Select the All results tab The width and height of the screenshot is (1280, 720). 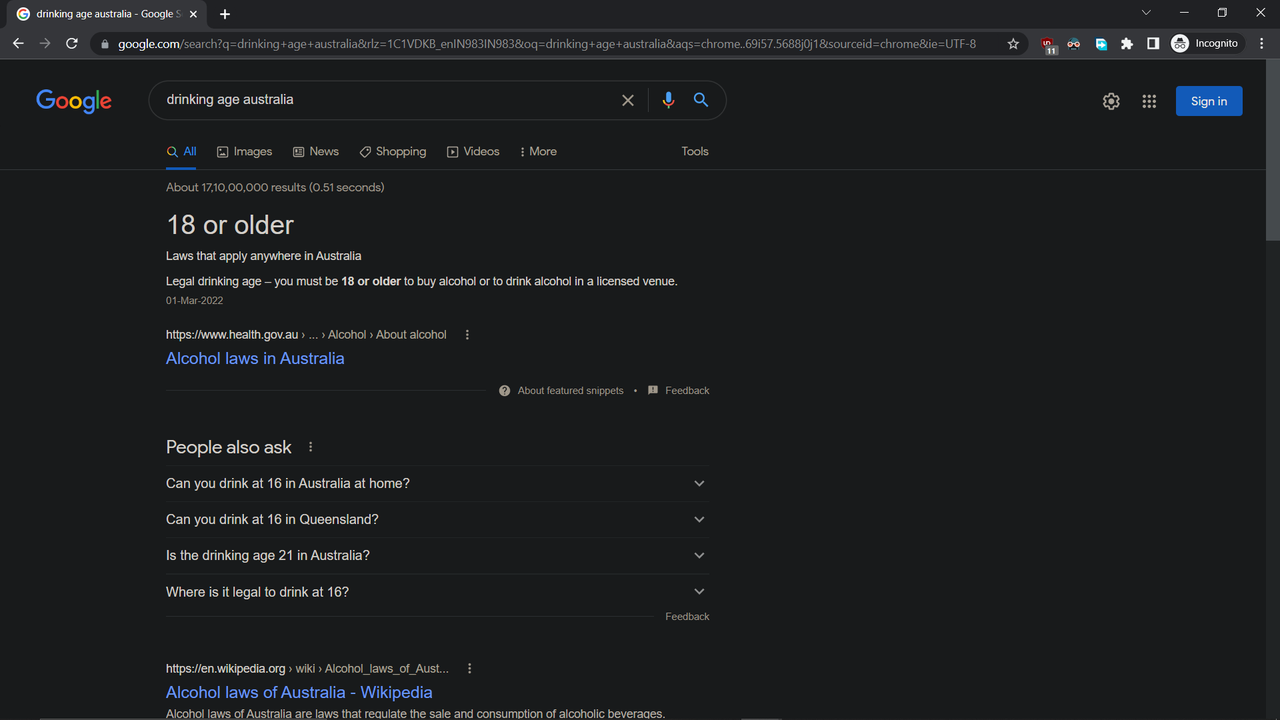coord(181,152)
